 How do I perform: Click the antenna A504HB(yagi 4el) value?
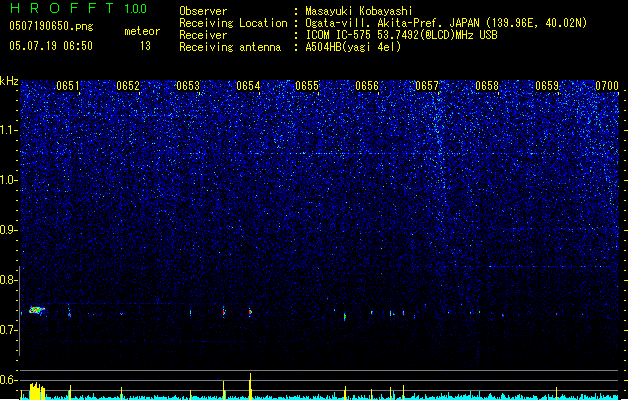(x=353, y=47)
